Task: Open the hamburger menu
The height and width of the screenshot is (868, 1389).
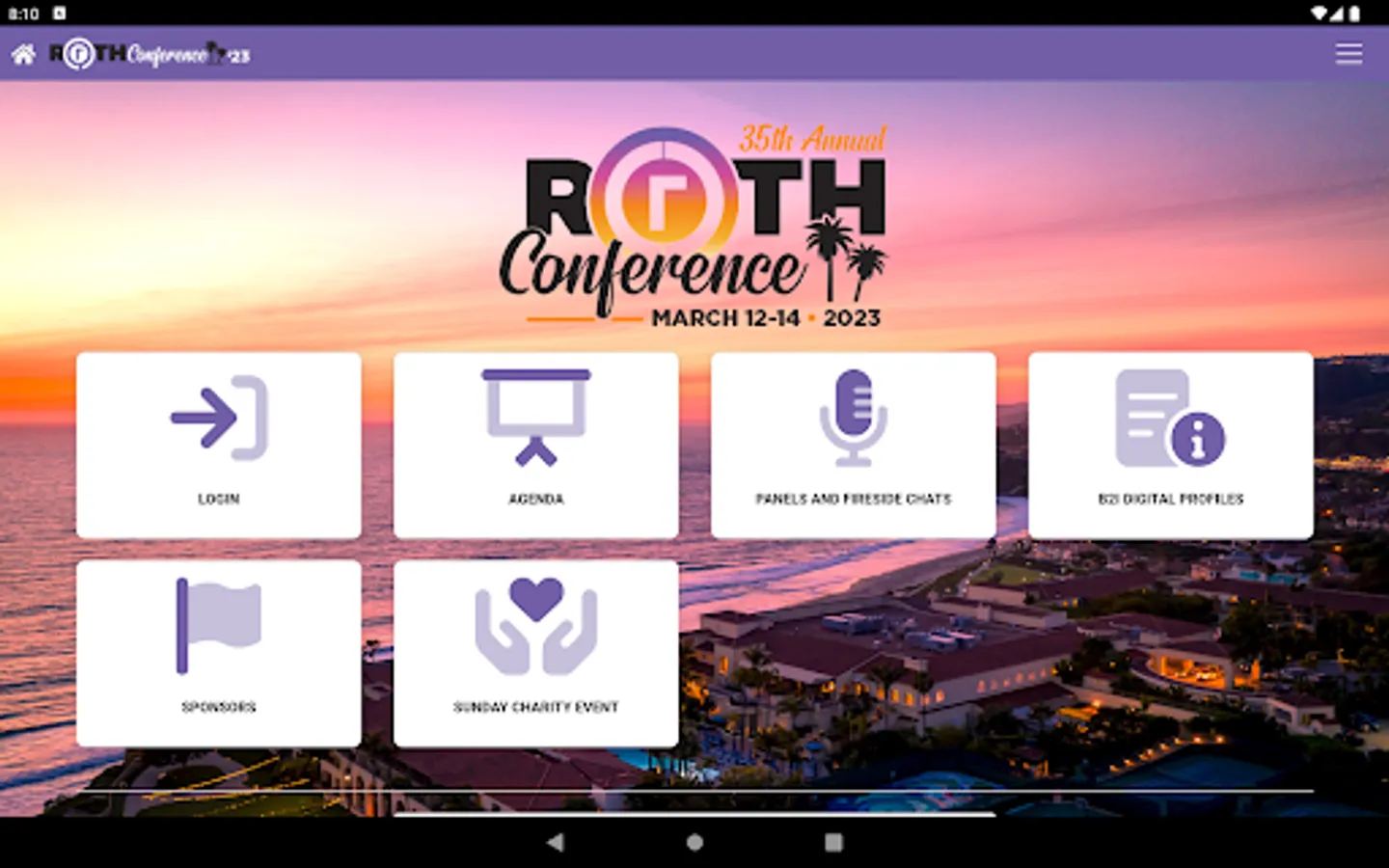Action: (x=1348, y=54)
